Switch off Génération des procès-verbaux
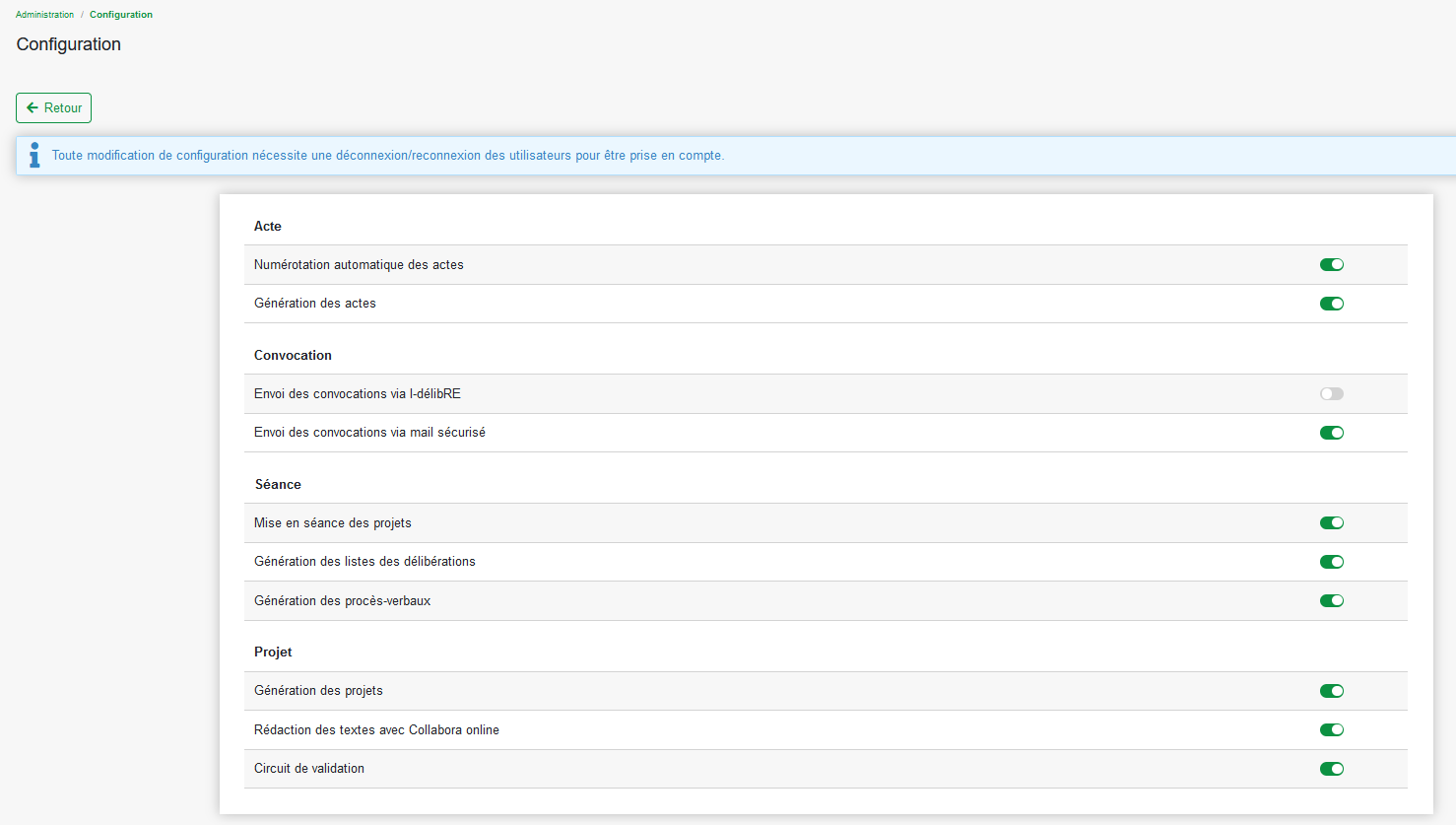The image size is (1456, 825). pos(1331,601)
